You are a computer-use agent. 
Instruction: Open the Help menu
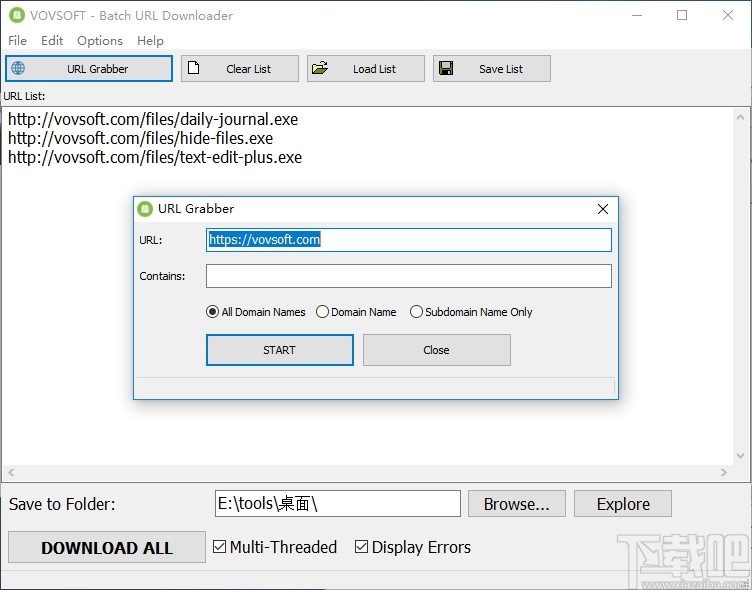(150, 41)
